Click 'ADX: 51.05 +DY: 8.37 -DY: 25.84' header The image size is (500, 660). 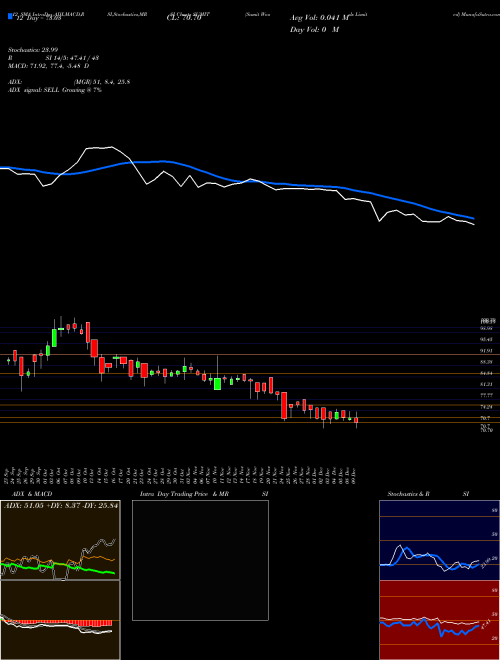60,506
